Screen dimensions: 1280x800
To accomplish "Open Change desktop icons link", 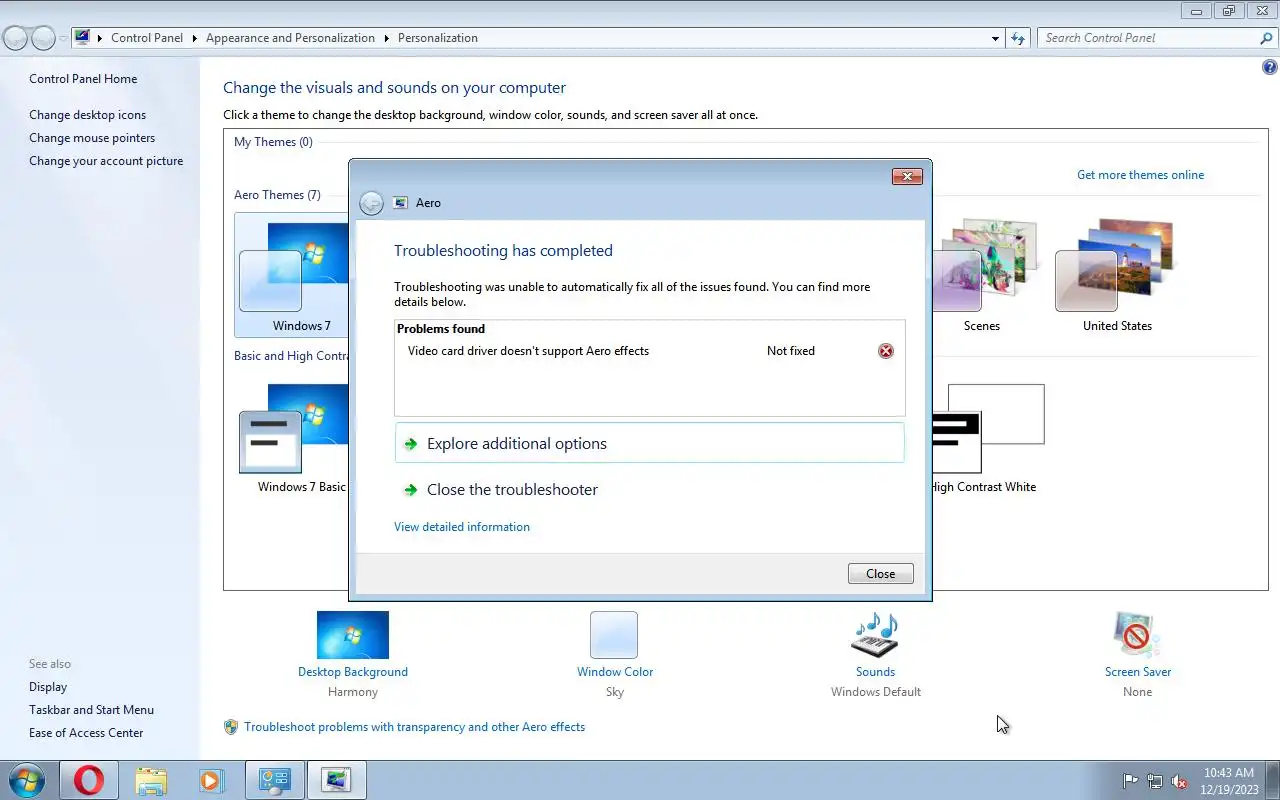I will (x=87, y=115).
